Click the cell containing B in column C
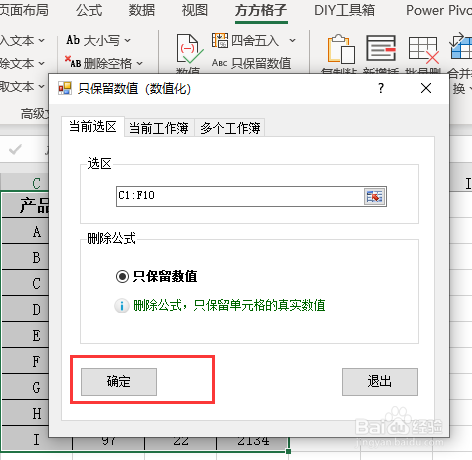Viewport: 472px width, 460px height. [x=25, y=257]
